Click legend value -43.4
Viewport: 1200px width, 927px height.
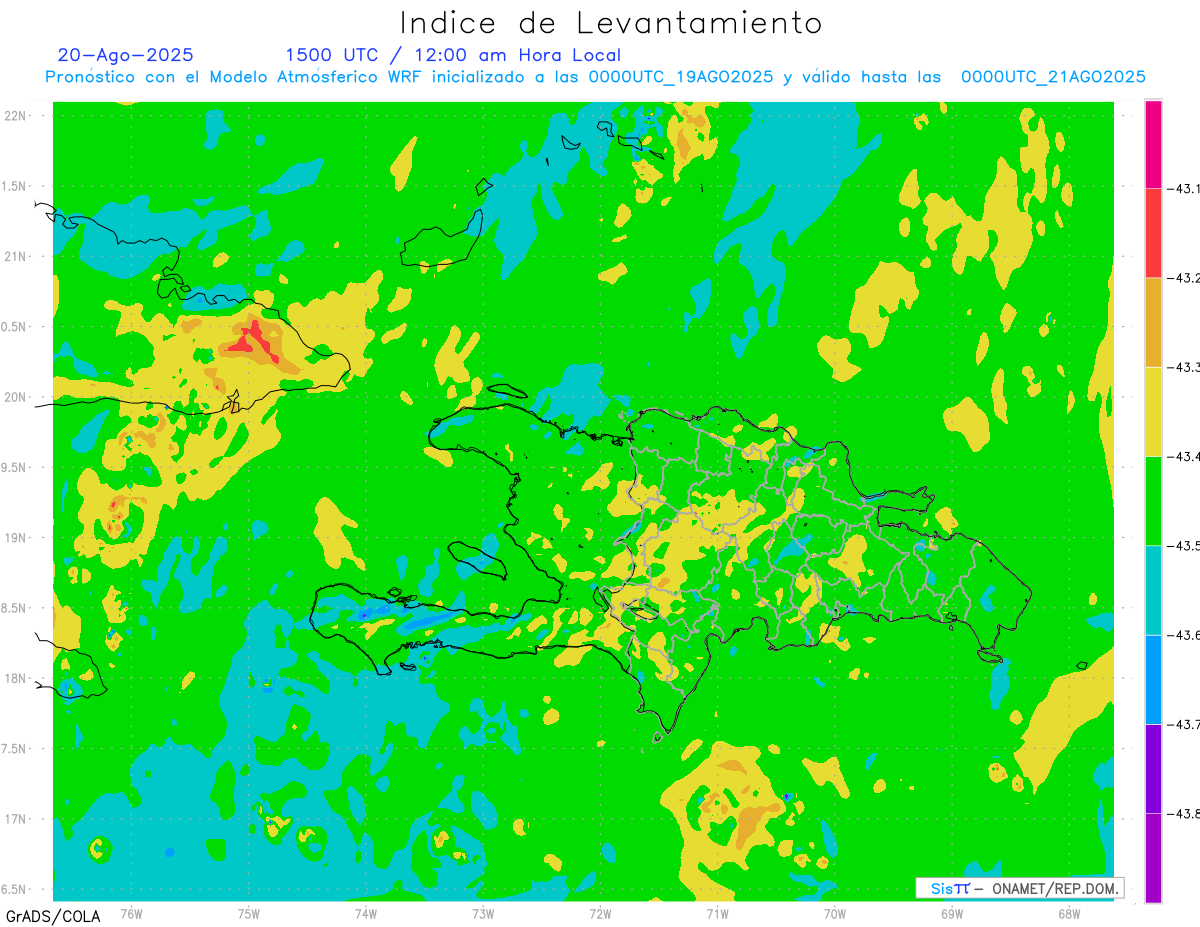click(1182, 457)
